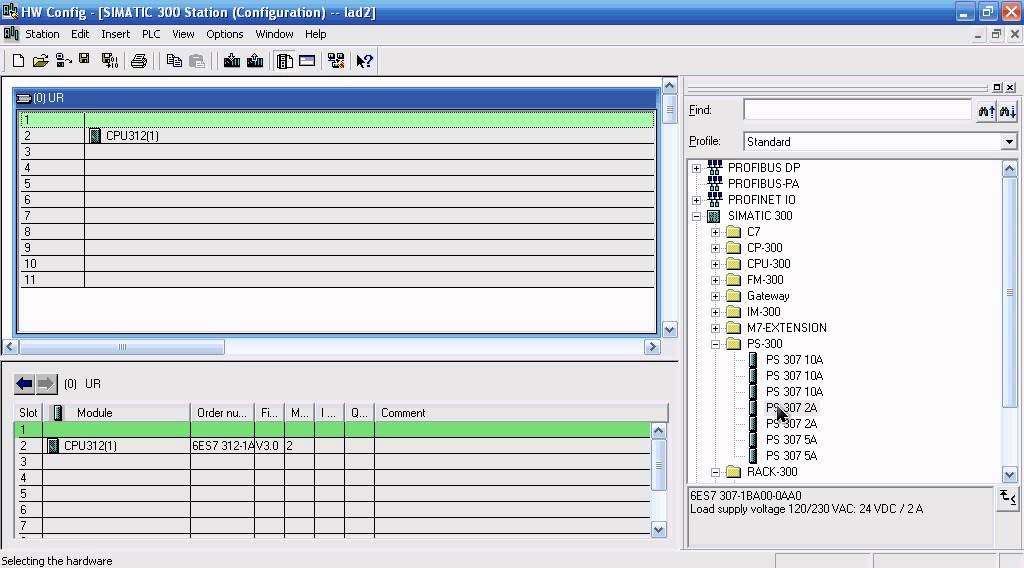Viewport: 1024px width, 568px height.
Task: Click the rack view scroll right arrow
Action: coord(652,347)
